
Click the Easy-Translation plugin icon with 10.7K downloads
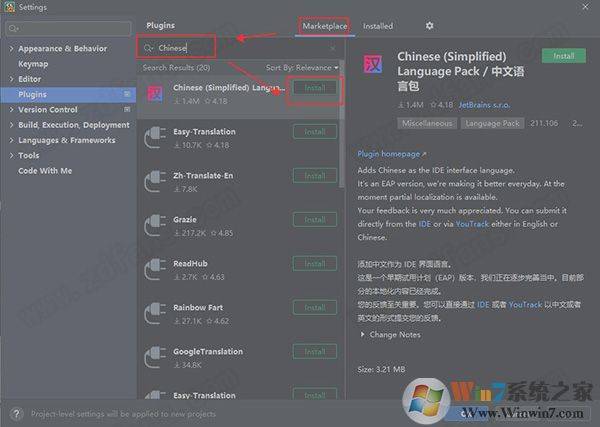[155, 137]
